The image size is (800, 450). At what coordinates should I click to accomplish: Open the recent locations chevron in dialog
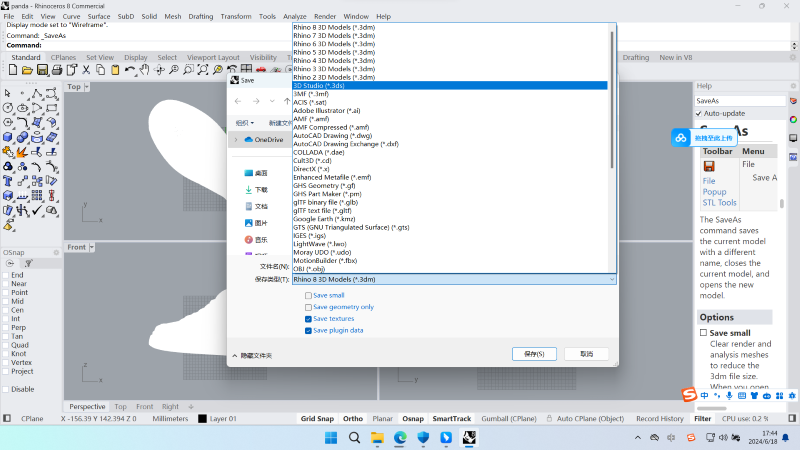(x=272, y=101)
